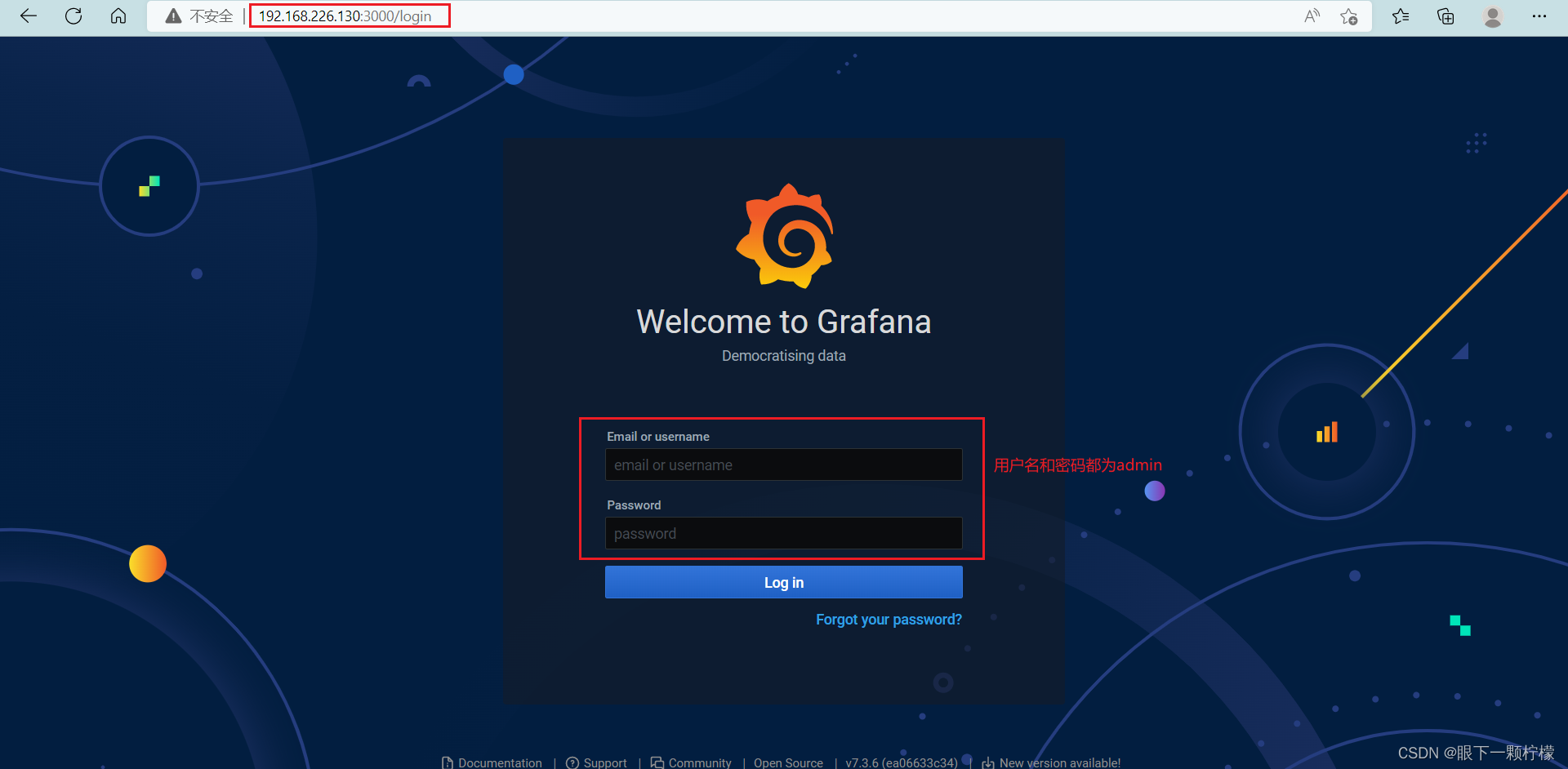The width and height of the screenshot is (1568, 769).
Task: Open the read aloud icon
Action: [x=1312, y=16]
